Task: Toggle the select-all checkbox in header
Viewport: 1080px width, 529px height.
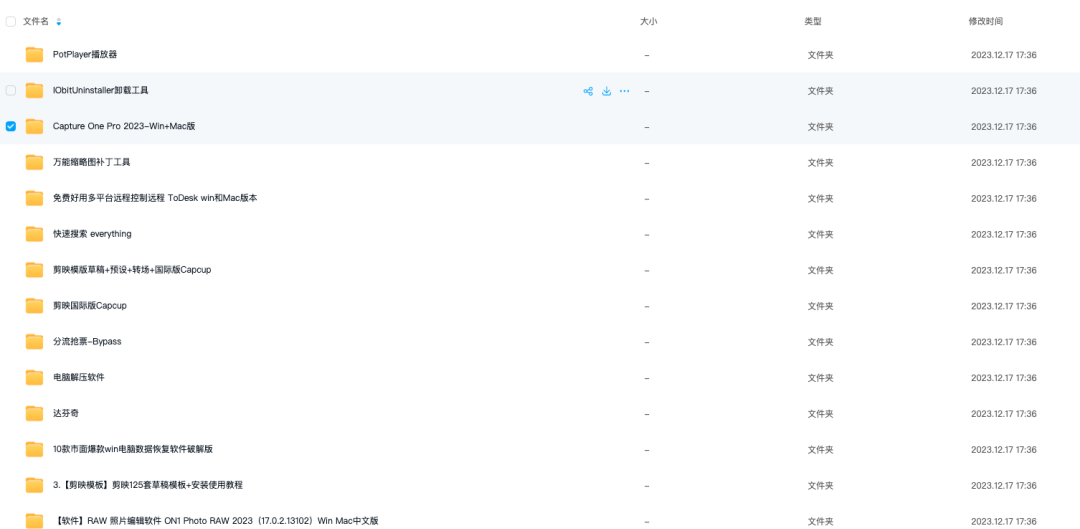Action: (11, 21)
